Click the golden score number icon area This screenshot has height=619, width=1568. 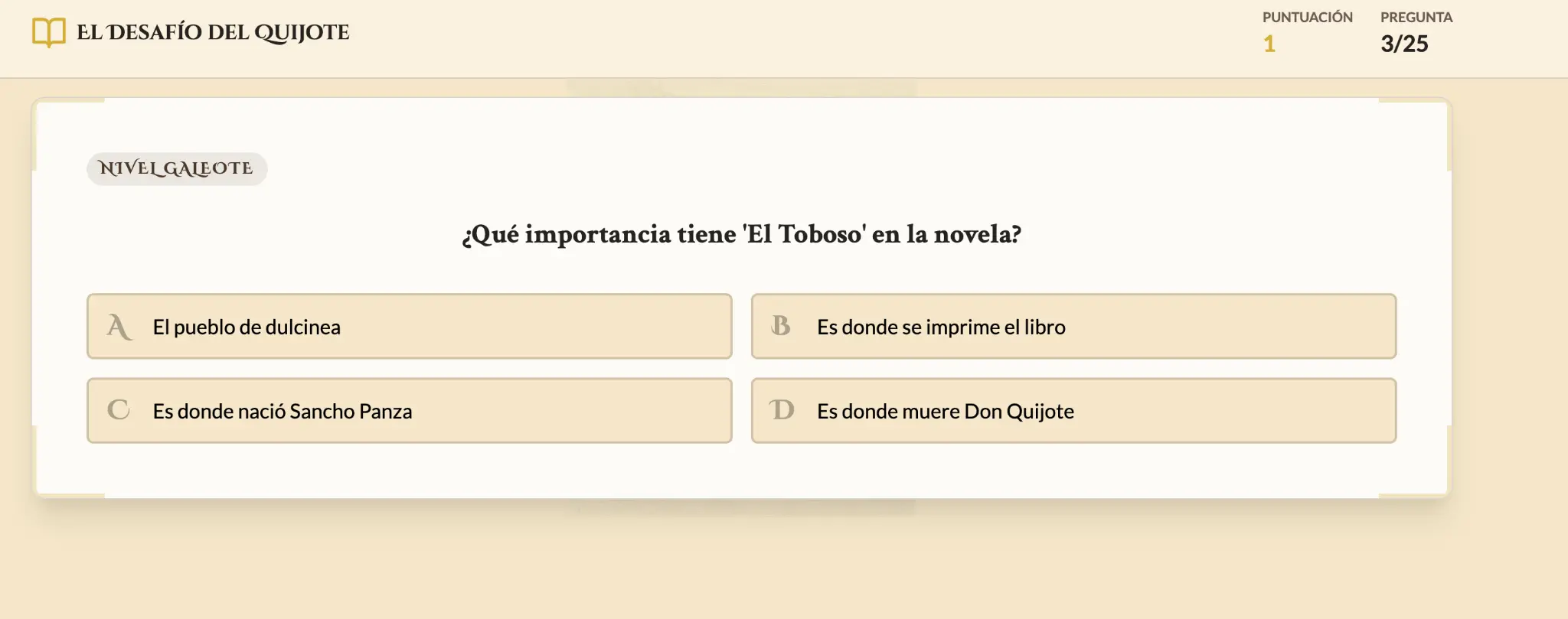(1269, 44)
